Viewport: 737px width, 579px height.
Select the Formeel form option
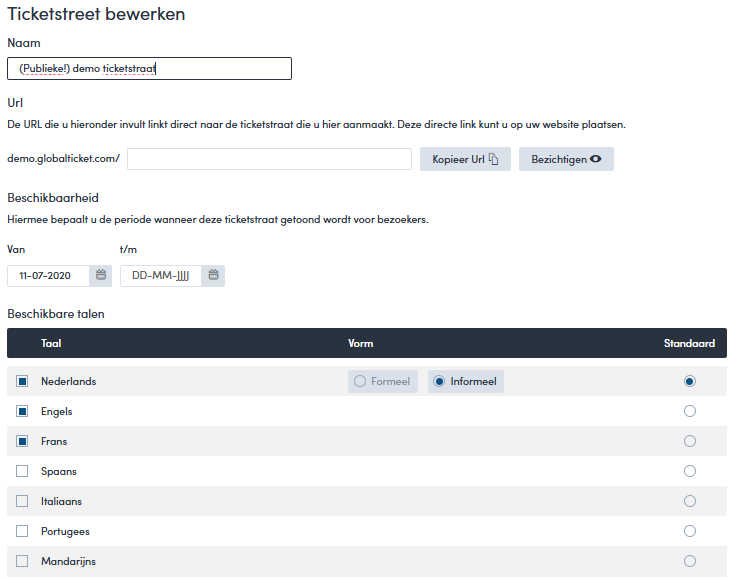tap(383, 381)
